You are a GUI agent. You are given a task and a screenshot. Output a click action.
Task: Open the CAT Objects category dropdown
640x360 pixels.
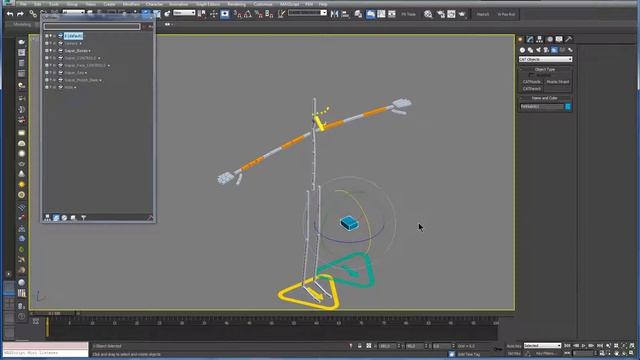click(545, 59)
